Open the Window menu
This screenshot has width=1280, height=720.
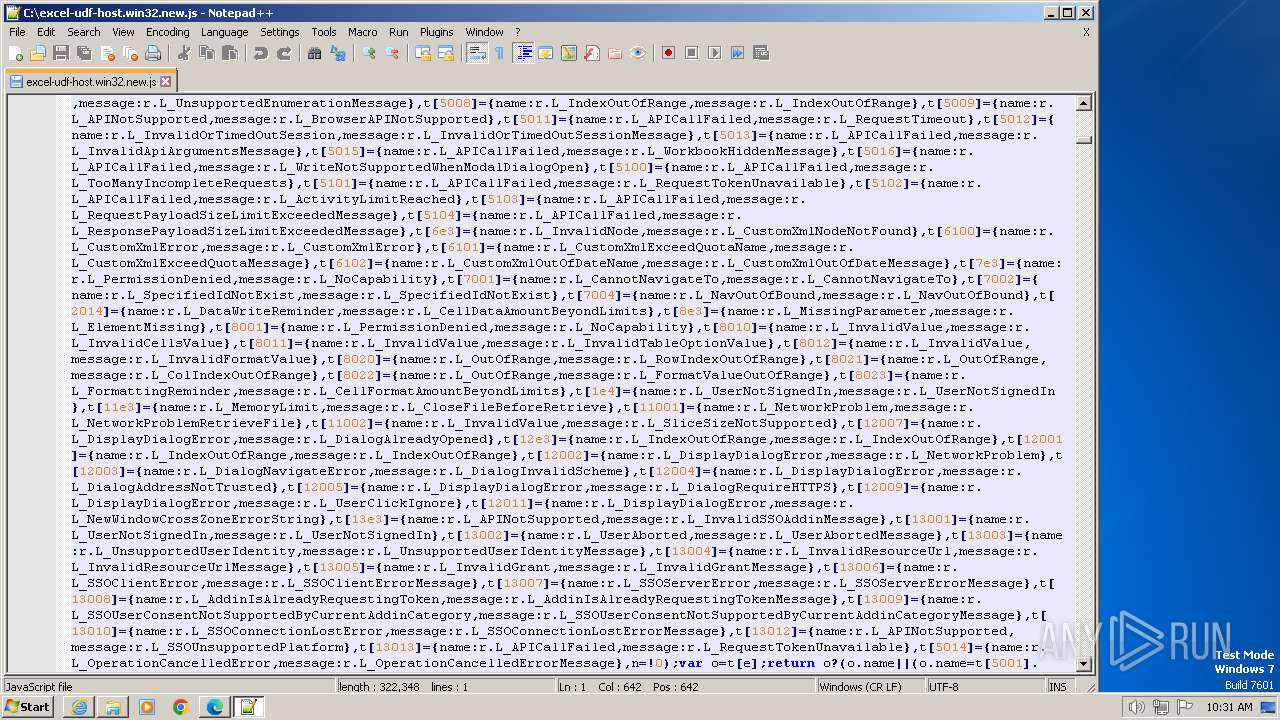(485, 32)
